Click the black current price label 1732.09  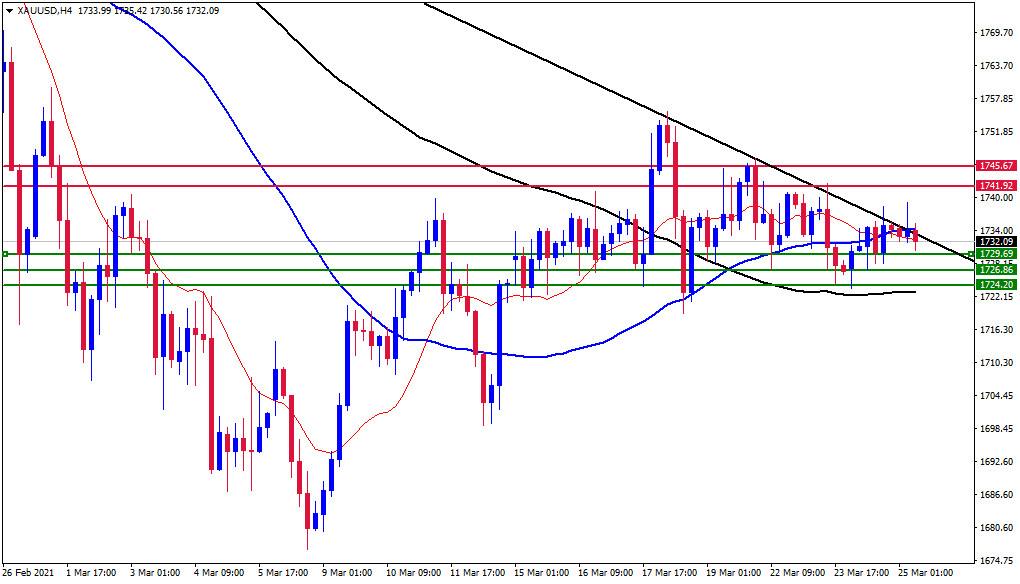(x=997, y=241)
